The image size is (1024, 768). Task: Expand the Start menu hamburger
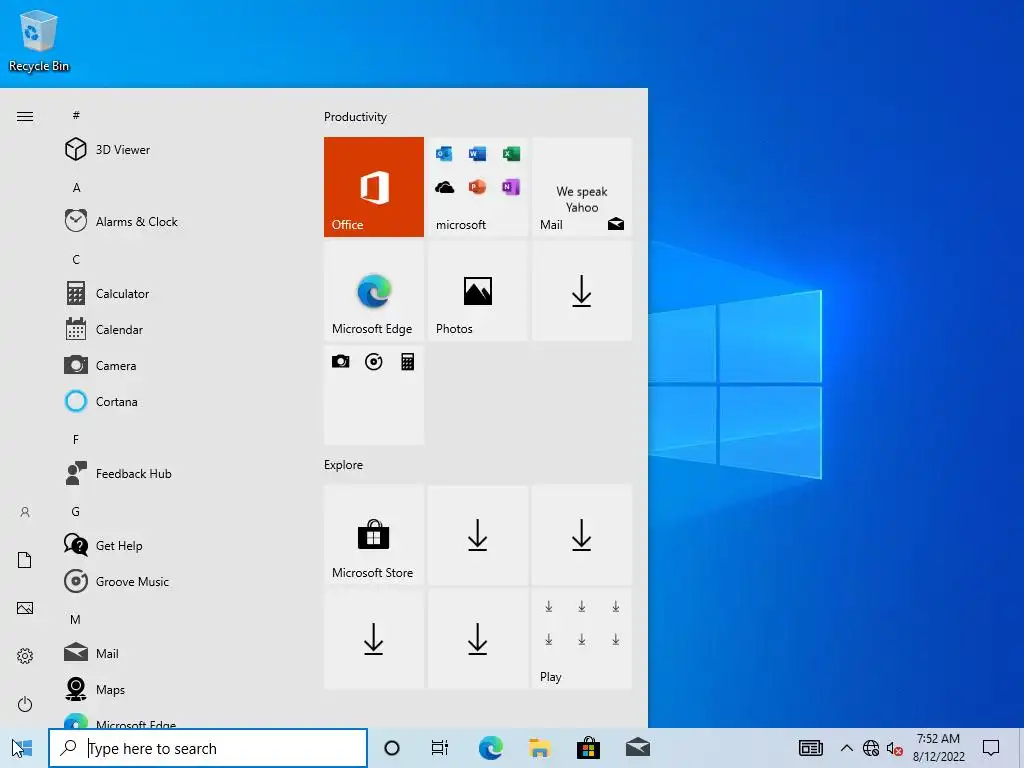pos(25,116)
